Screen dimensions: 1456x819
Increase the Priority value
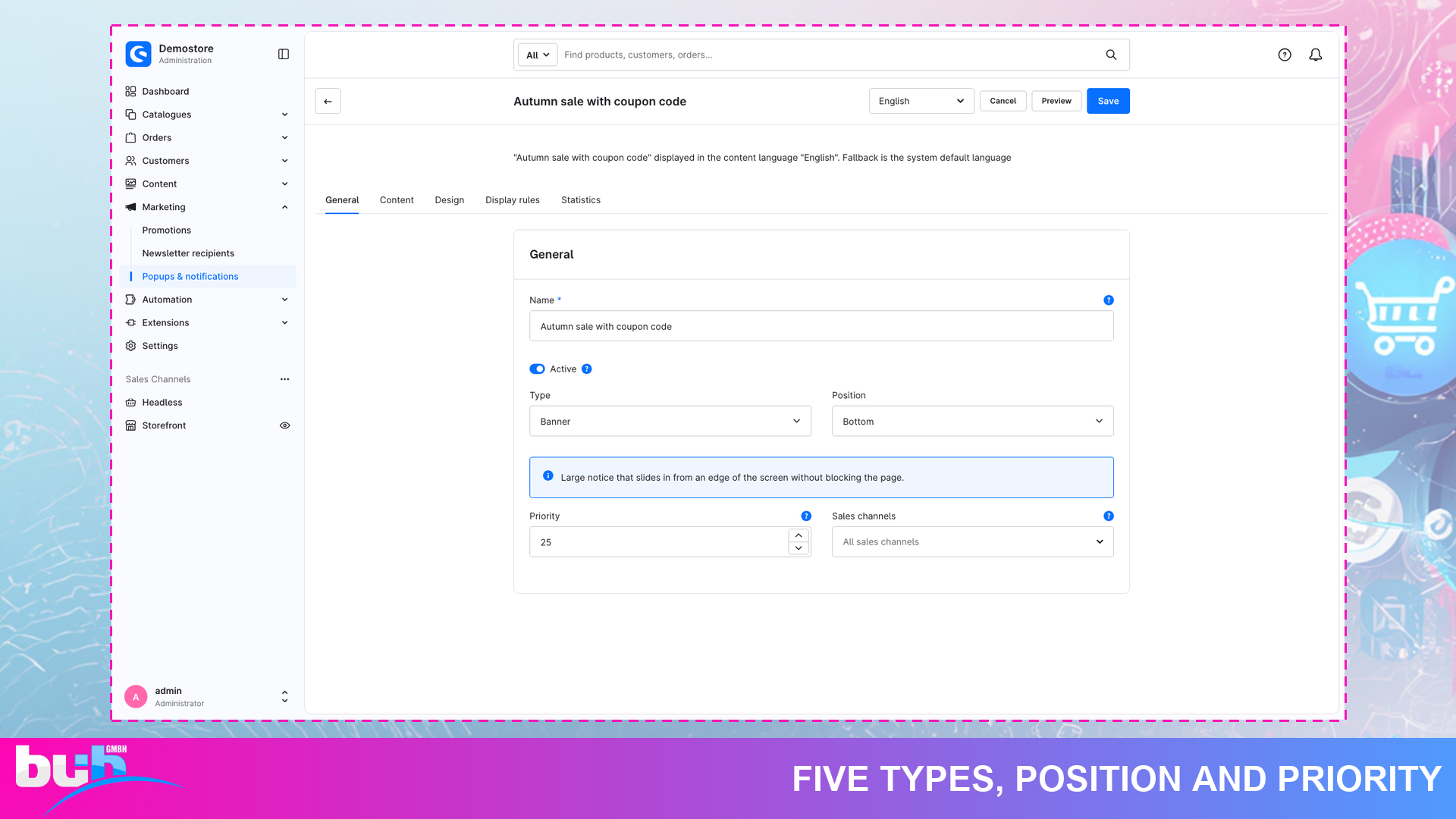tap(799, 535)
